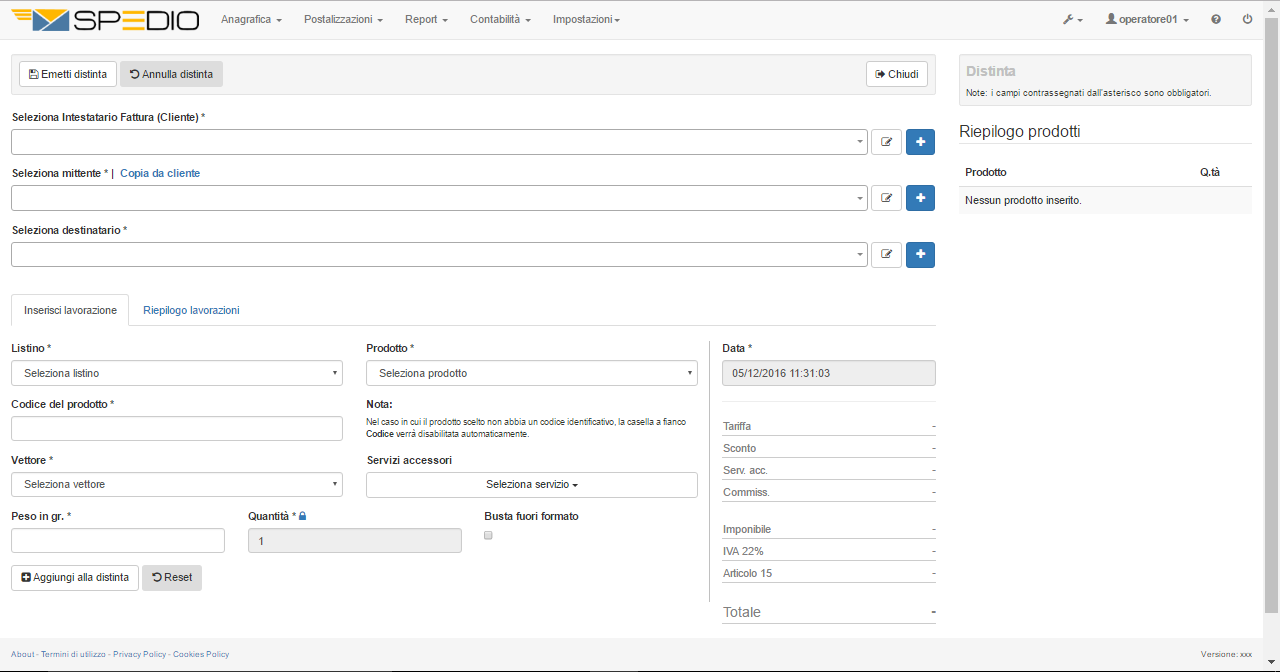Open operatore01 user menu
This screenshot has height=672, width=1280.
point(1147,19)
